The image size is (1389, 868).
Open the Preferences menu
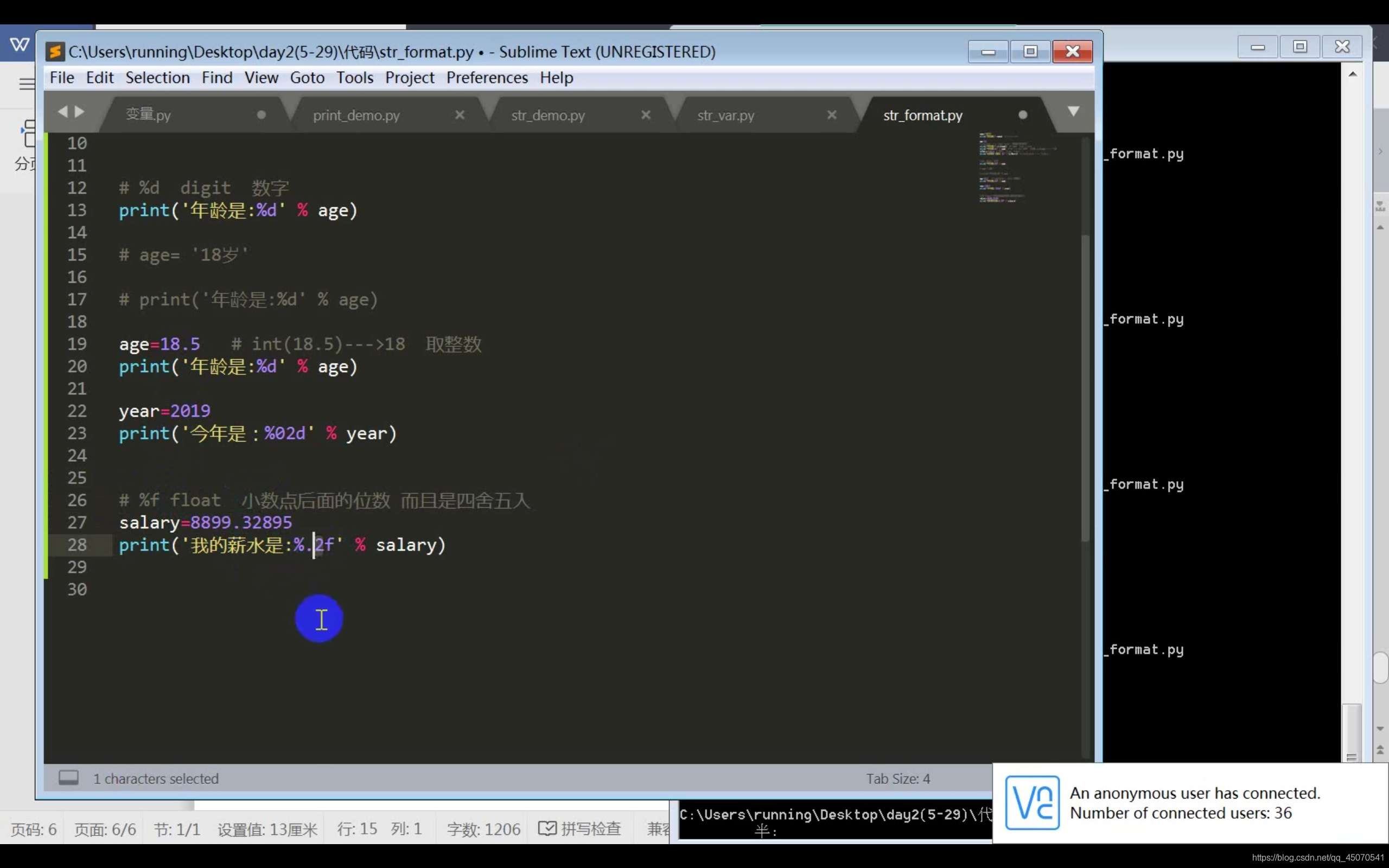(x=487, y=78)
